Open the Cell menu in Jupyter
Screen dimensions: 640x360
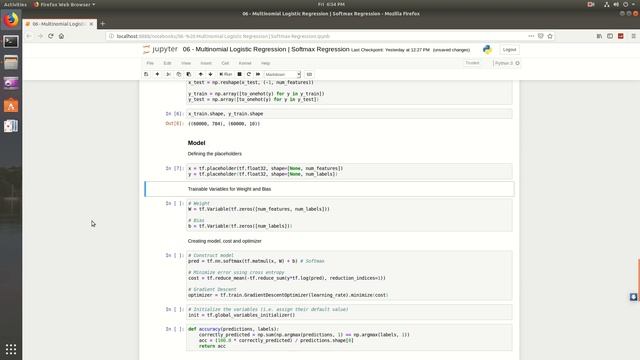(x=225, y=63)
